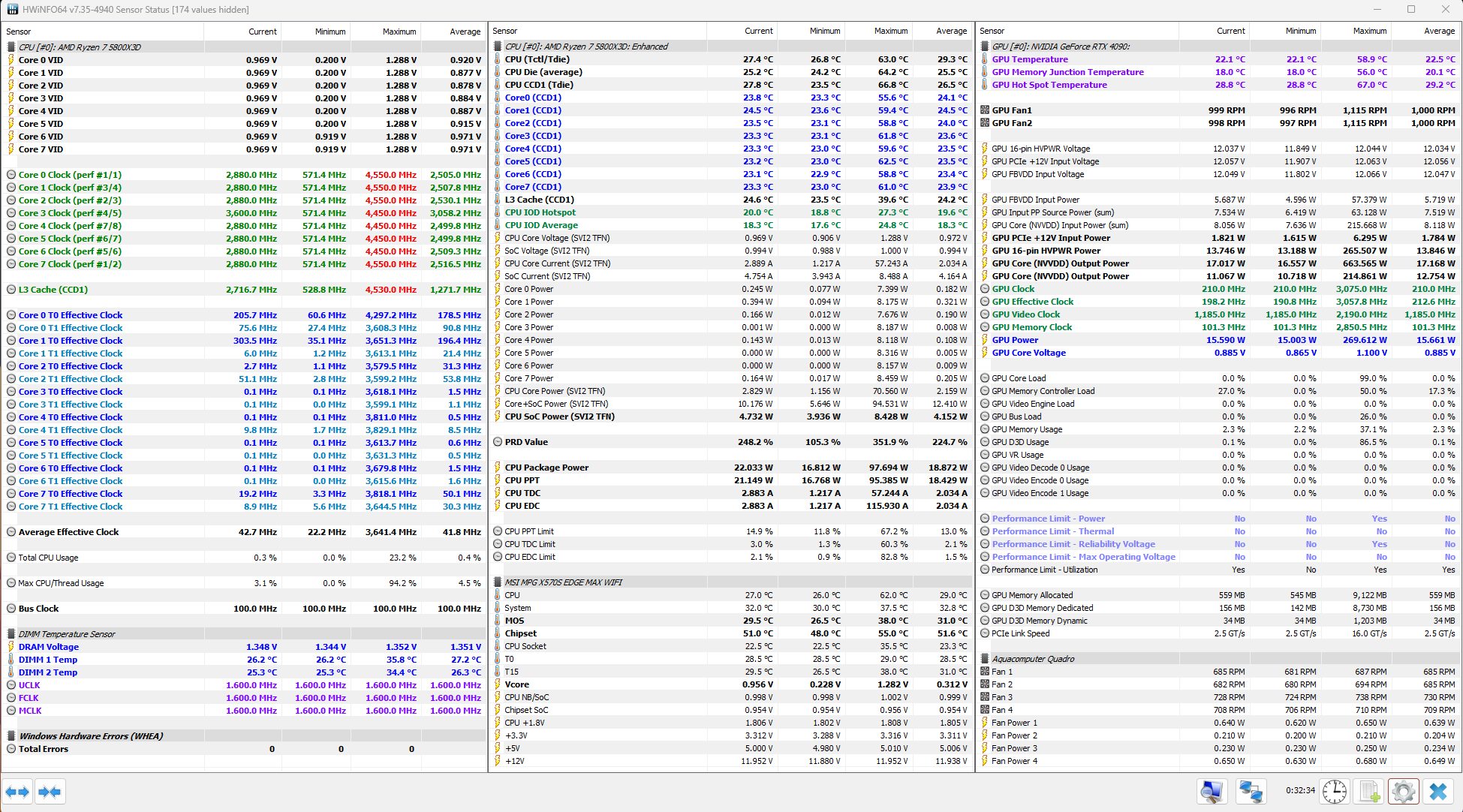Select the DIMM Temperature Sensor header

tap(67, 634)
